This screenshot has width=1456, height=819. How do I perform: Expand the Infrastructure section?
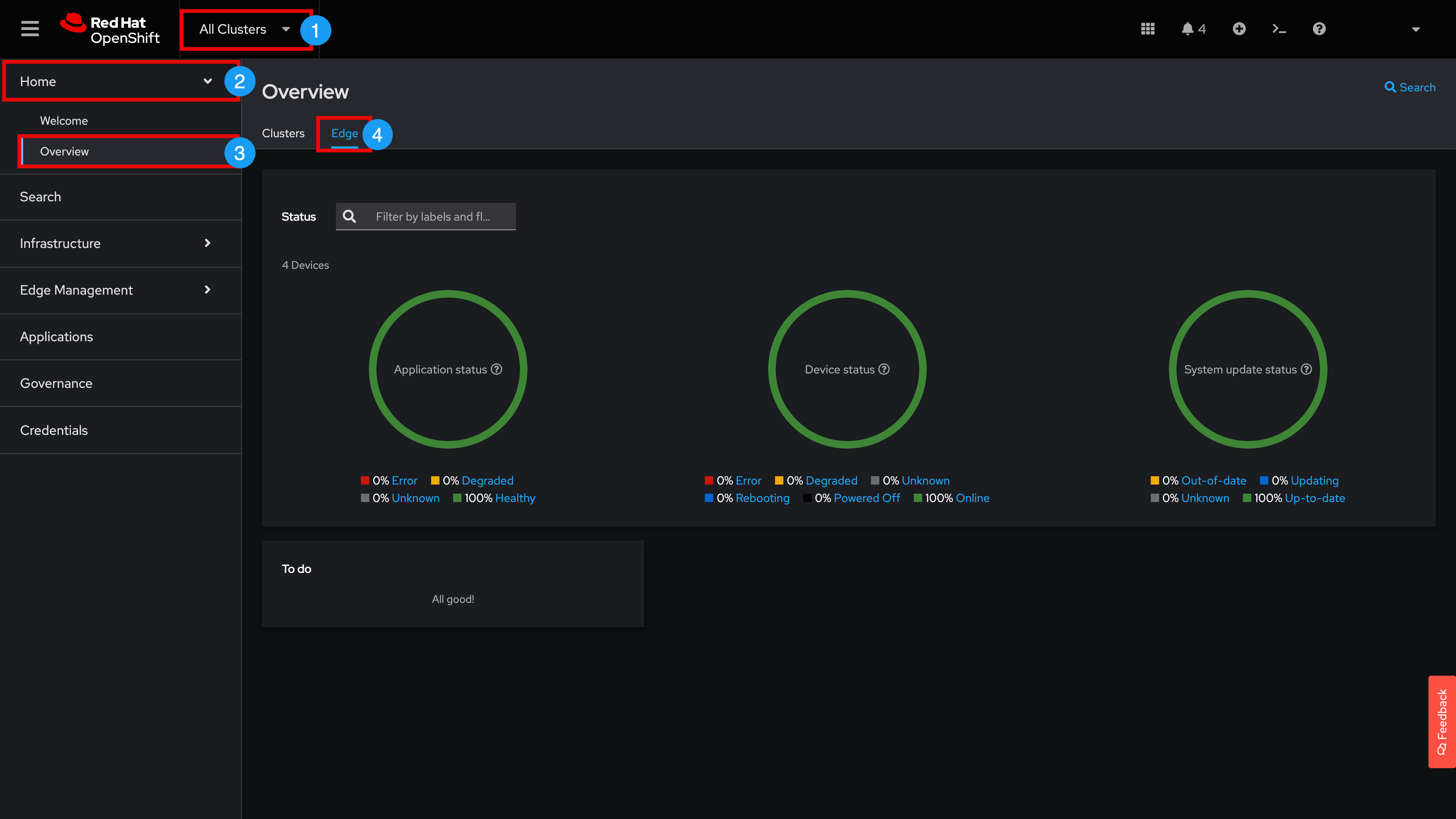[121, 243]
